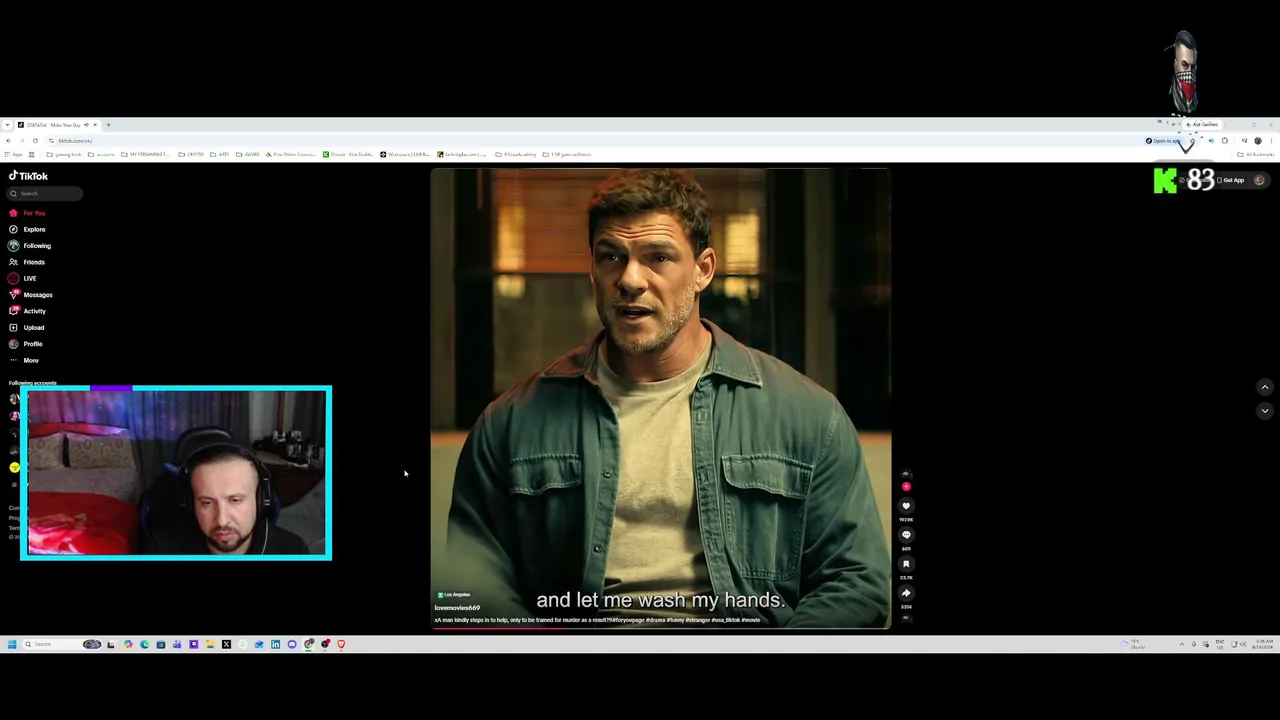Click the TikTok sidebar search field
Screen dimensions: 1280x720
point(46,194)
